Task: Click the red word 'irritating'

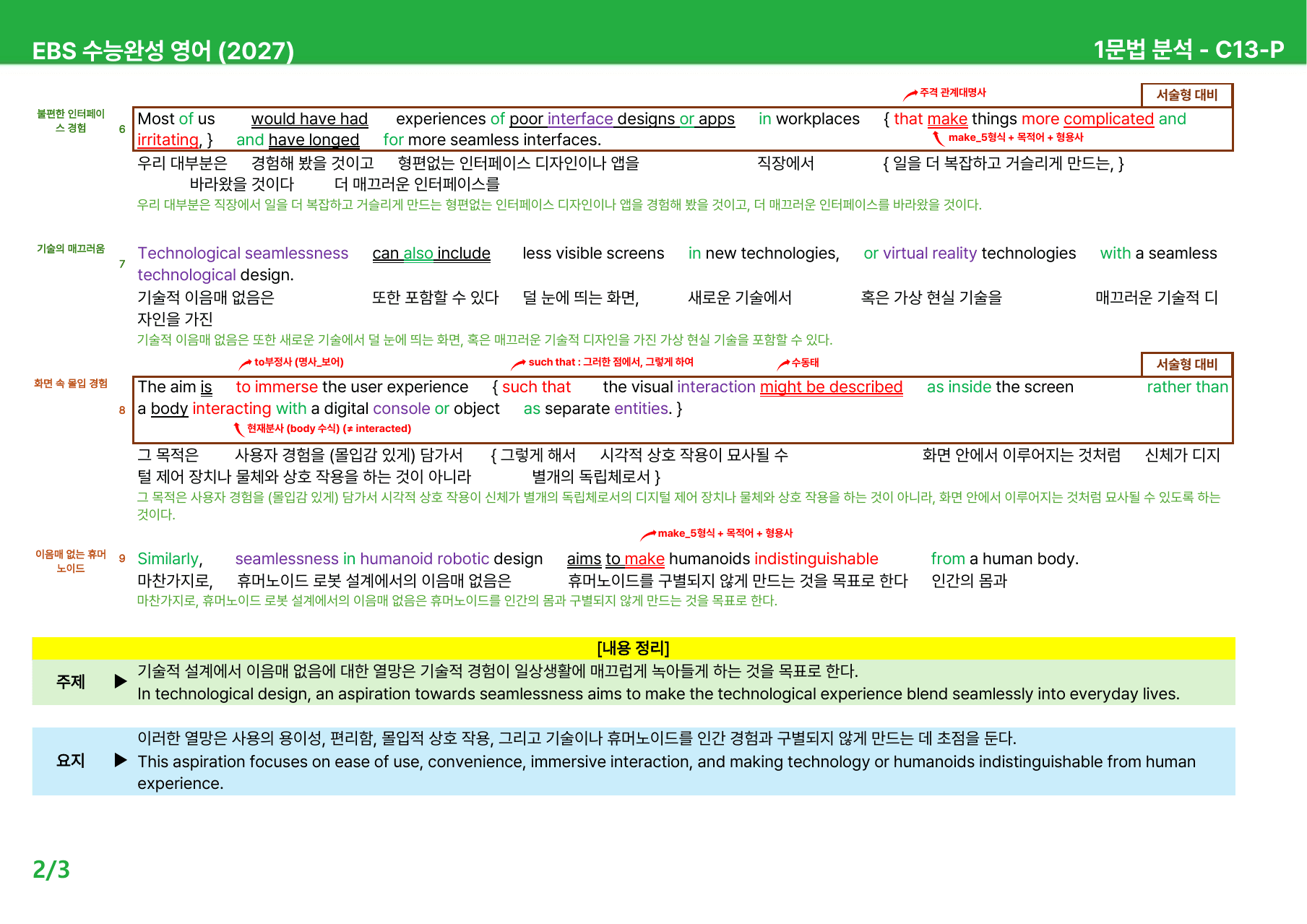Action: coord(168,140)
